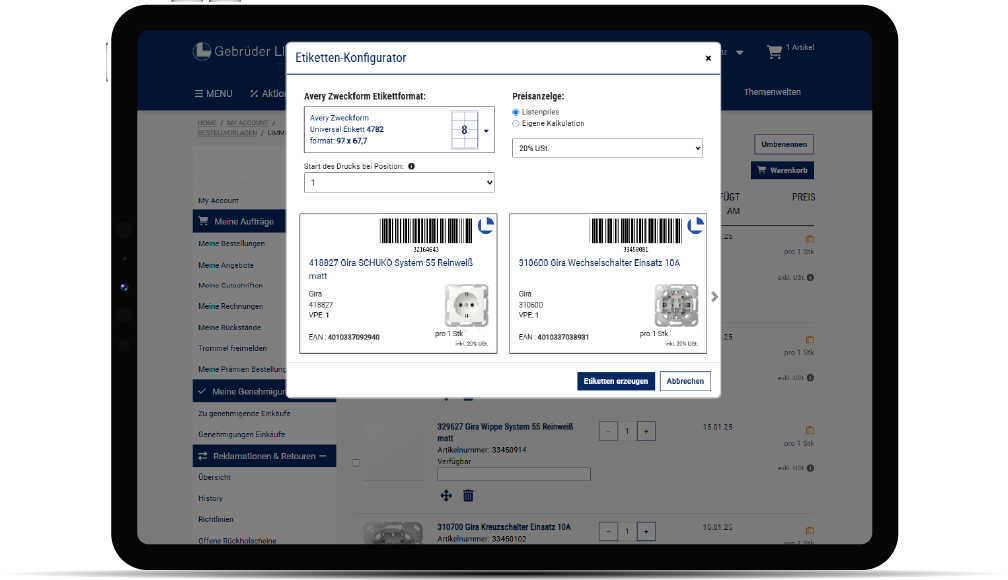Open the print start position dropdown
The image size is (1008, 580).
[x=399, y=183]
